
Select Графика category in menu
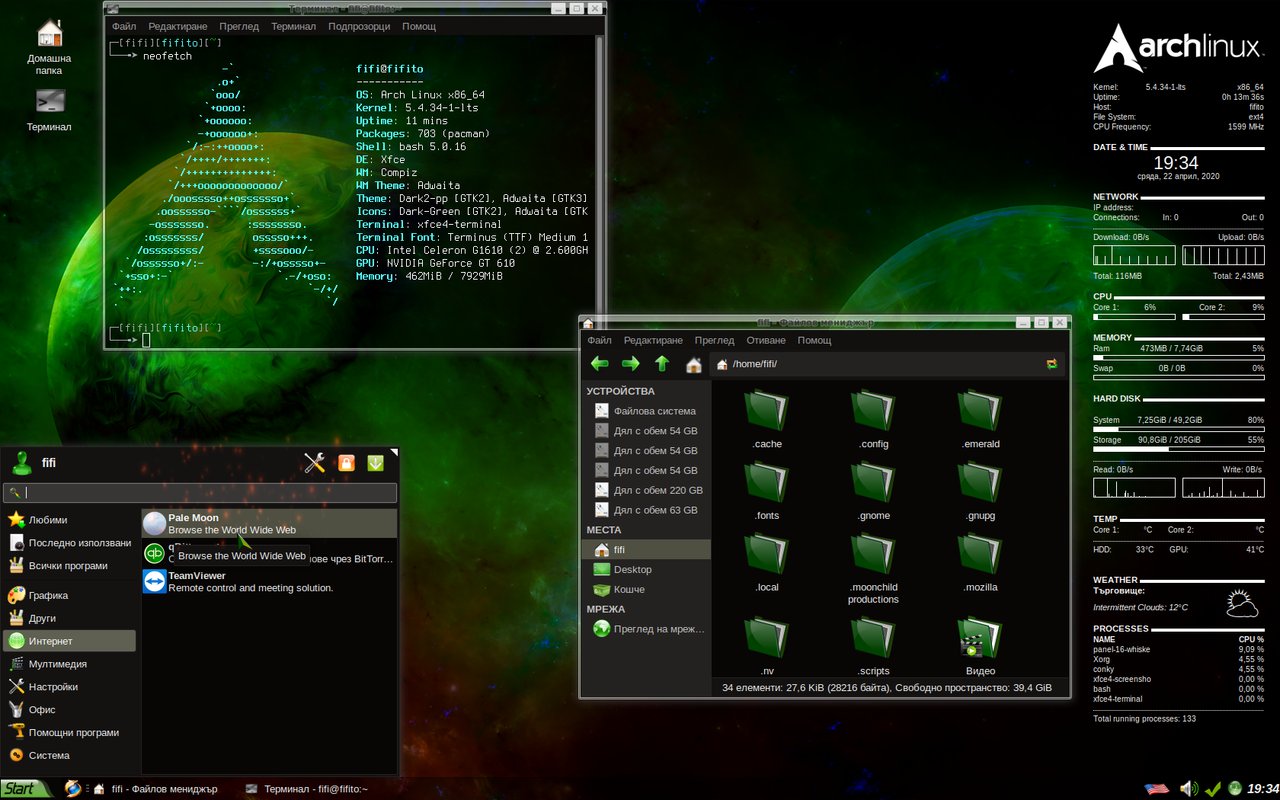coord(70,595)
